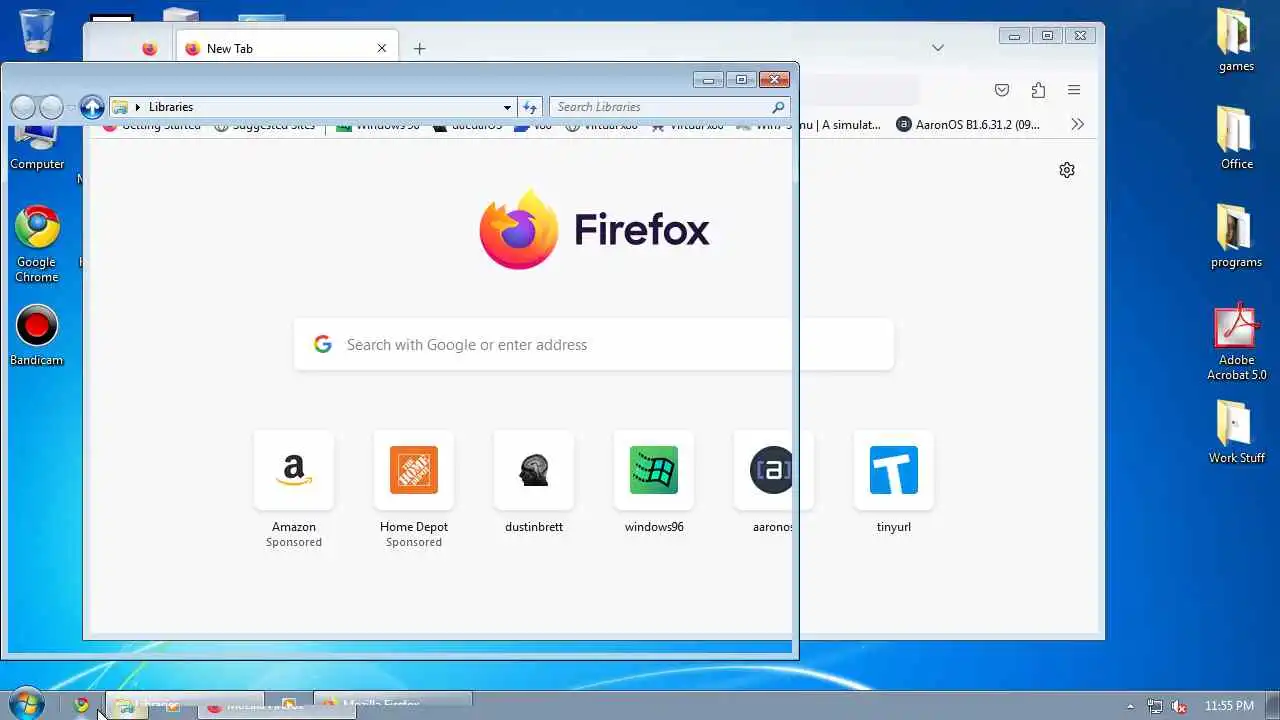Viewport: 1280px width, 720px height.
Task: Select the programs folder on desktop
Action: pyautogui.click(x=1236, y=236)
